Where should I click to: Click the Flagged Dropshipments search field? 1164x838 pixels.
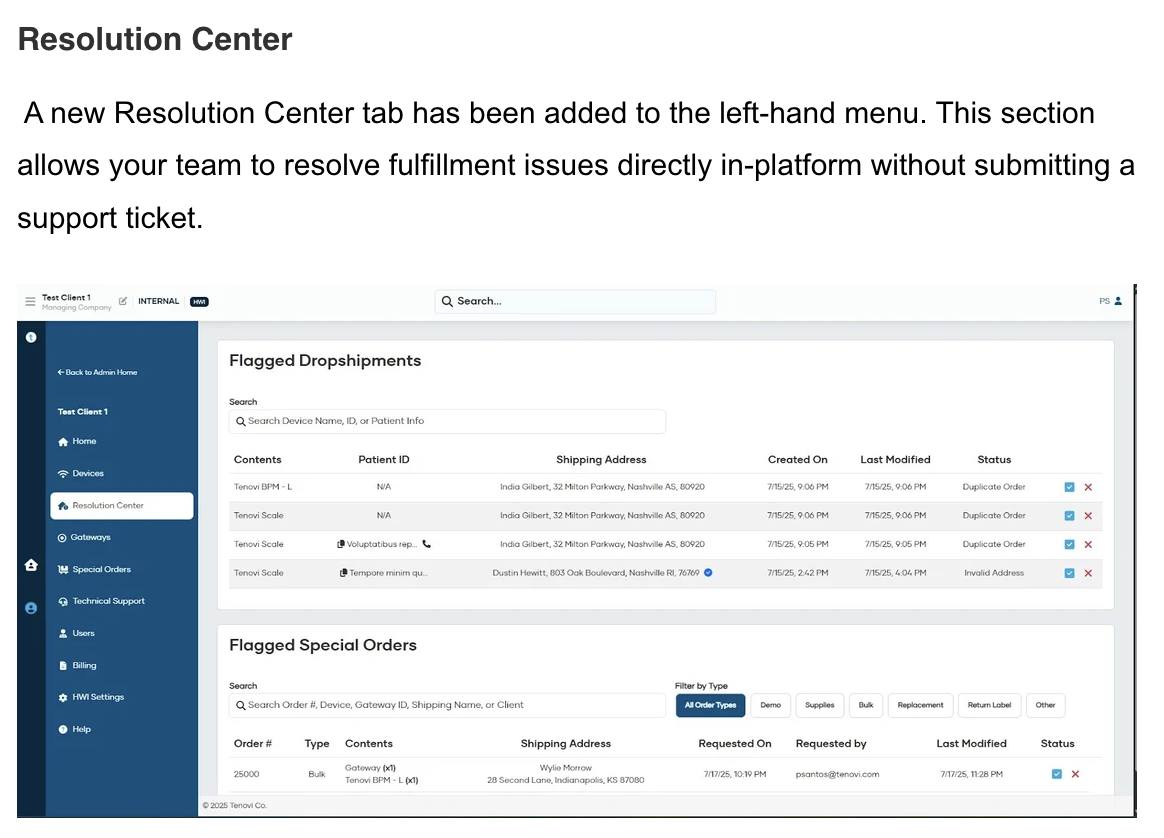pyautogui.click(x=447, y=422)
